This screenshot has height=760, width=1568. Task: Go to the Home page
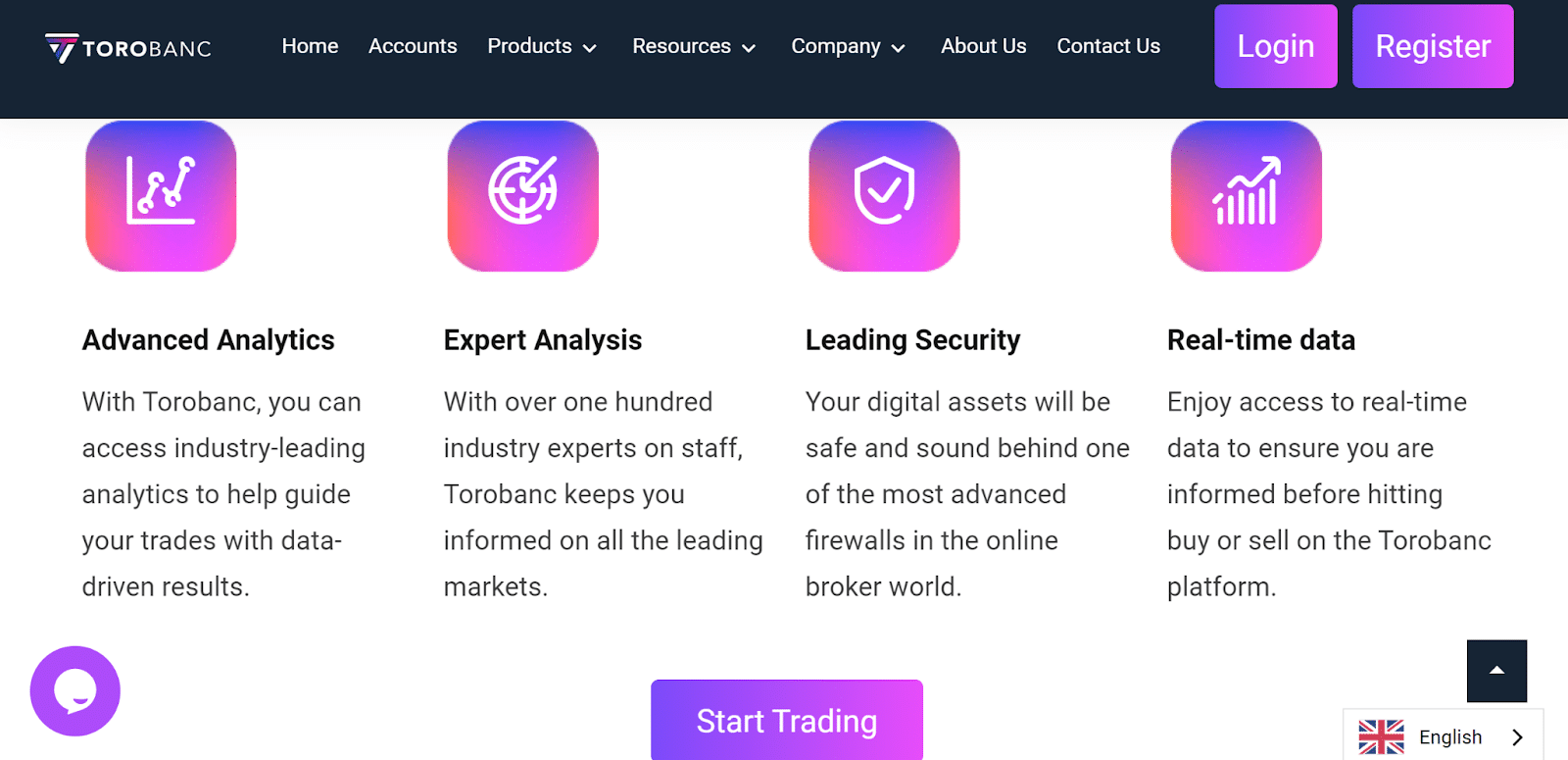pos(310,46)
